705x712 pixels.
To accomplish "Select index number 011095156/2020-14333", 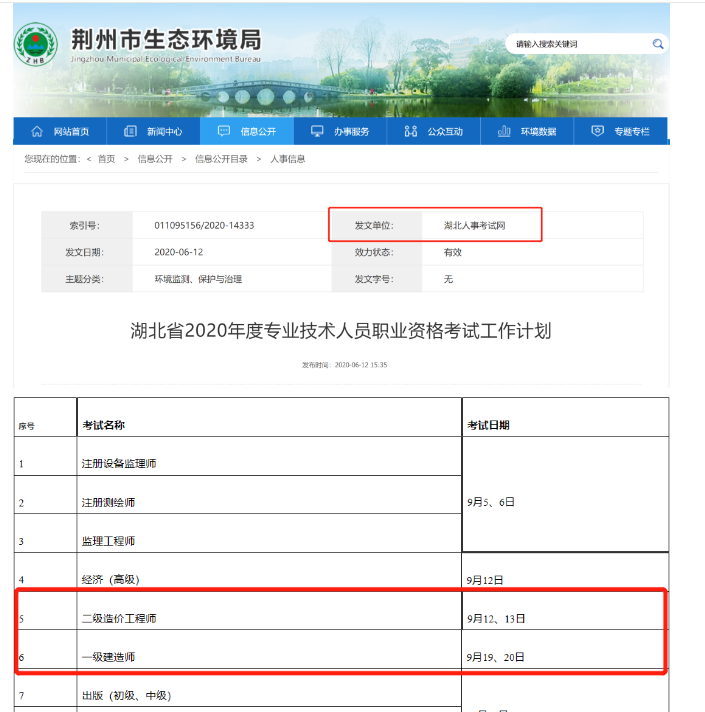I will point(204,226).
